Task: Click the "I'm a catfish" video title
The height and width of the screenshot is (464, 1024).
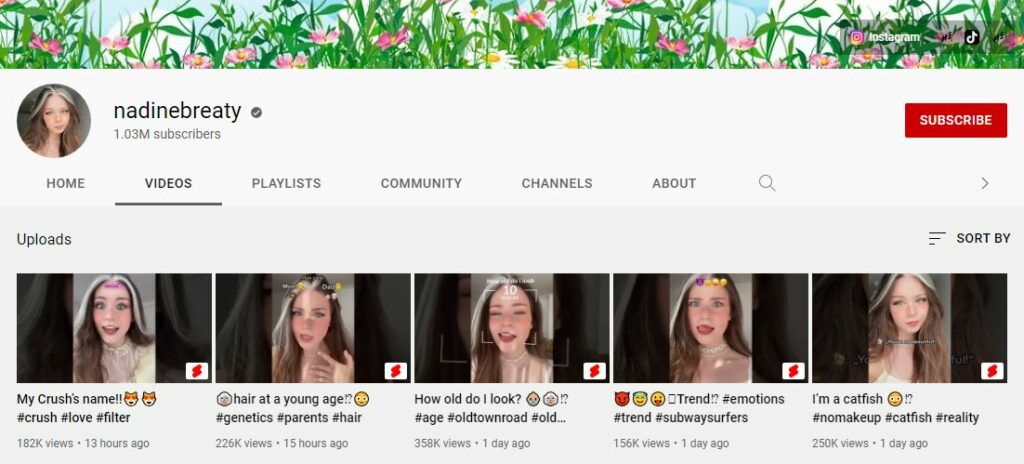Action: 895,408
